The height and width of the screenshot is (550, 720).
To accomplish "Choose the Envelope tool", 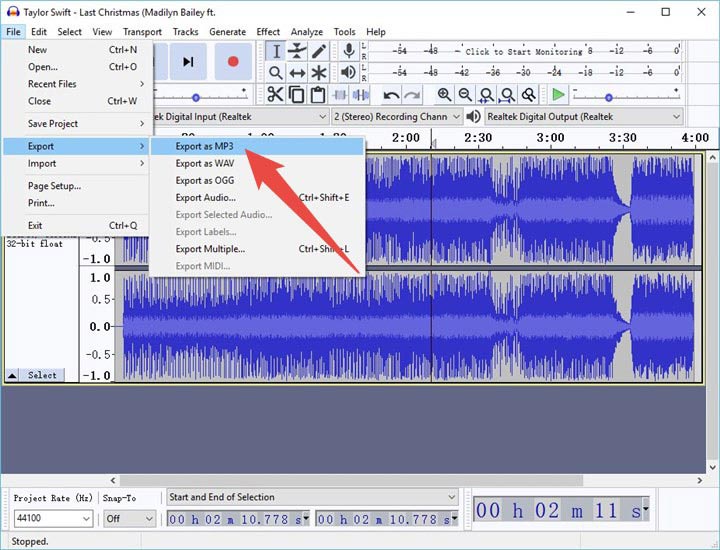I will pos(297,51).
